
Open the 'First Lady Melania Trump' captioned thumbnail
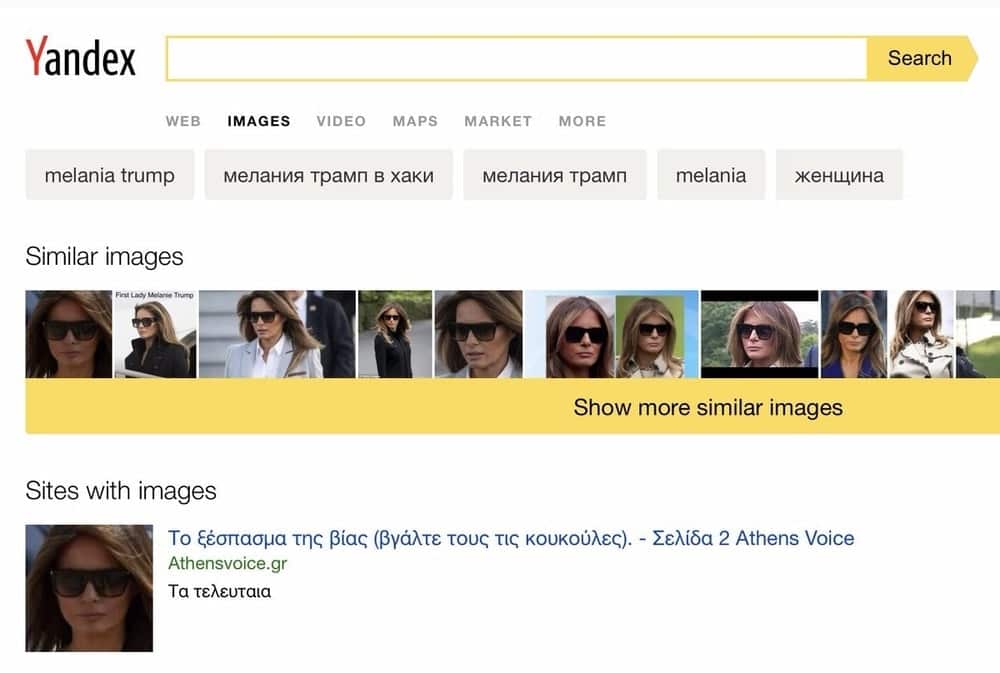[155, 334]
